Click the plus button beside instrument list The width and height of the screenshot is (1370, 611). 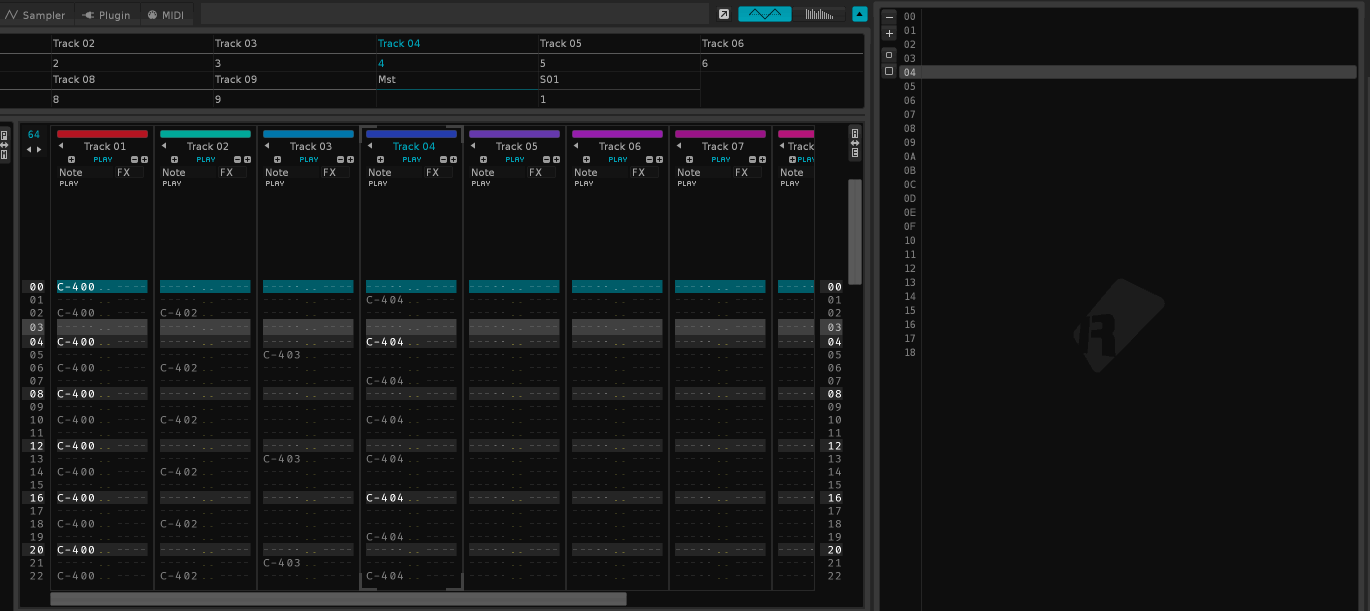pos(889,33)
